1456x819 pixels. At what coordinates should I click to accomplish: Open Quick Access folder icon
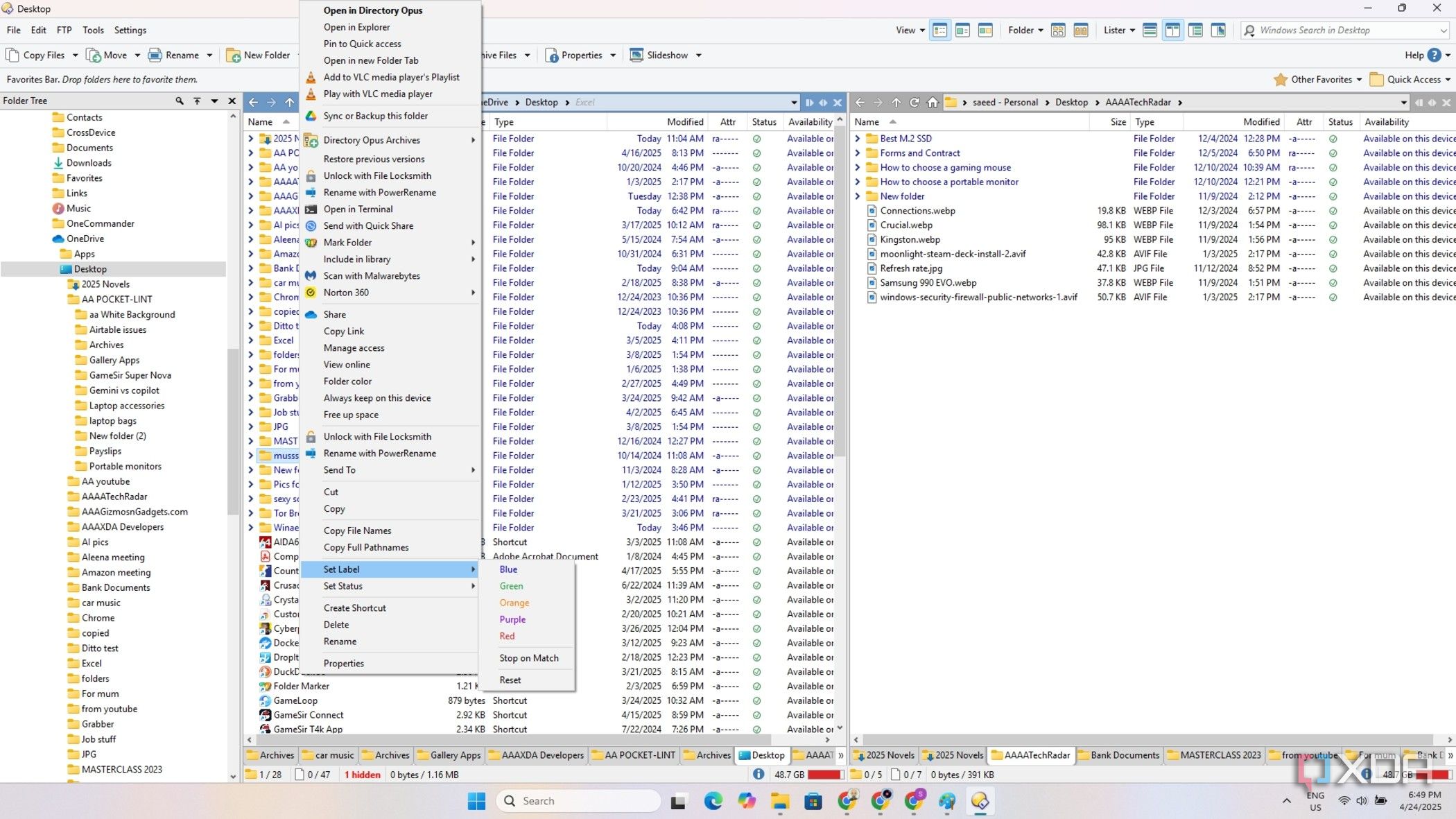point(1376,80)
